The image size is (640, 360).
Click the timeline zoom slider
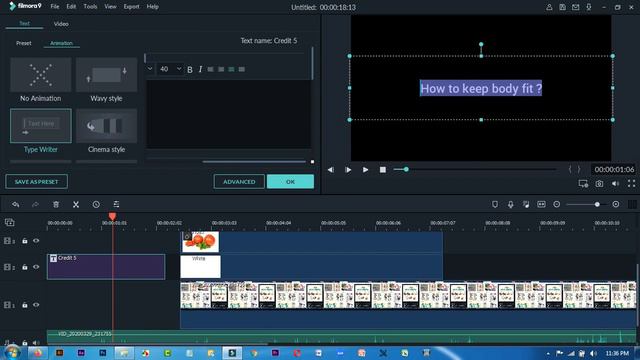click(x=586, y=204)
